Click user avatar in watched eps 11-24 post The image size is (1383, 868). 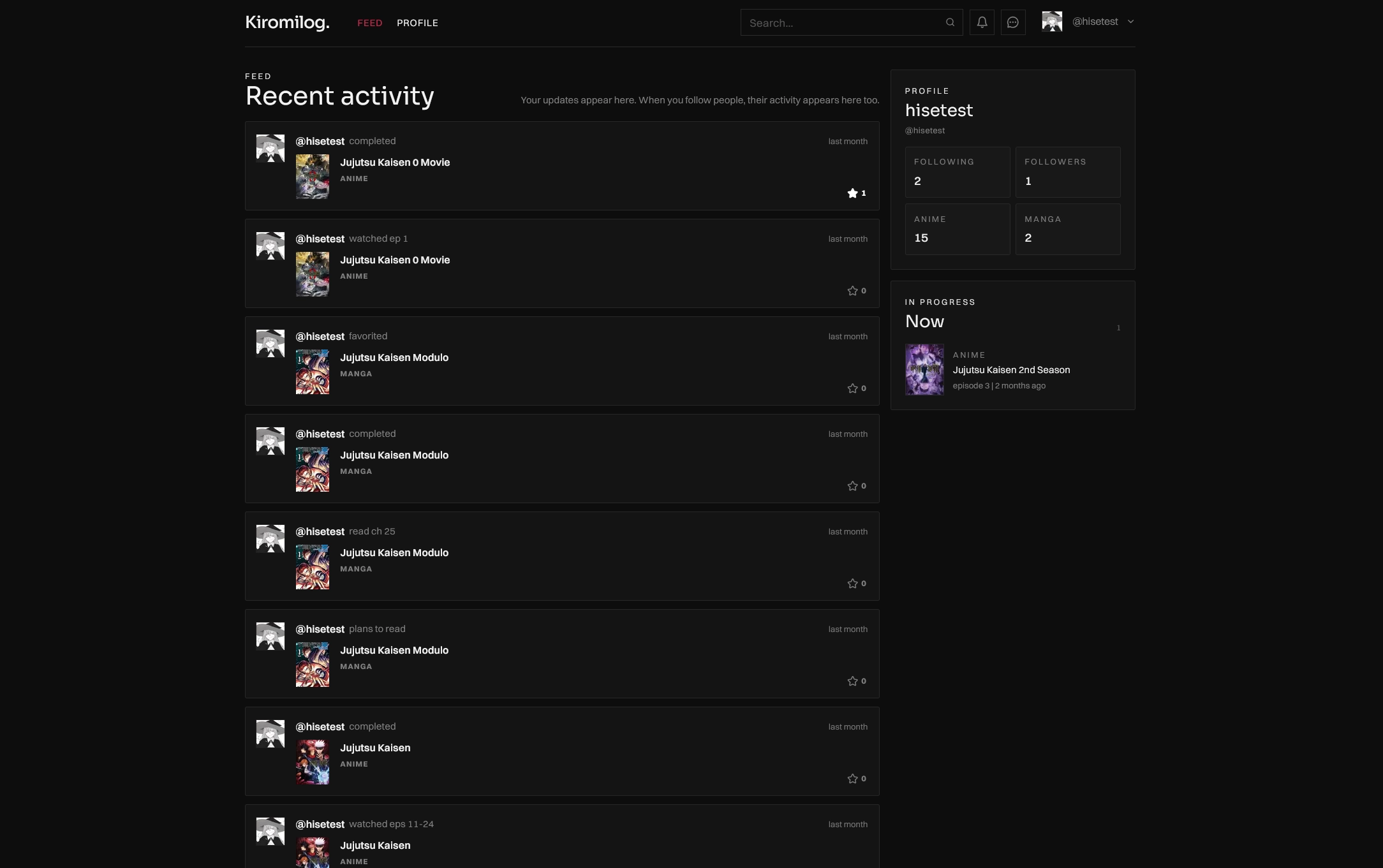pyautogui.click(x=270, y=831)
